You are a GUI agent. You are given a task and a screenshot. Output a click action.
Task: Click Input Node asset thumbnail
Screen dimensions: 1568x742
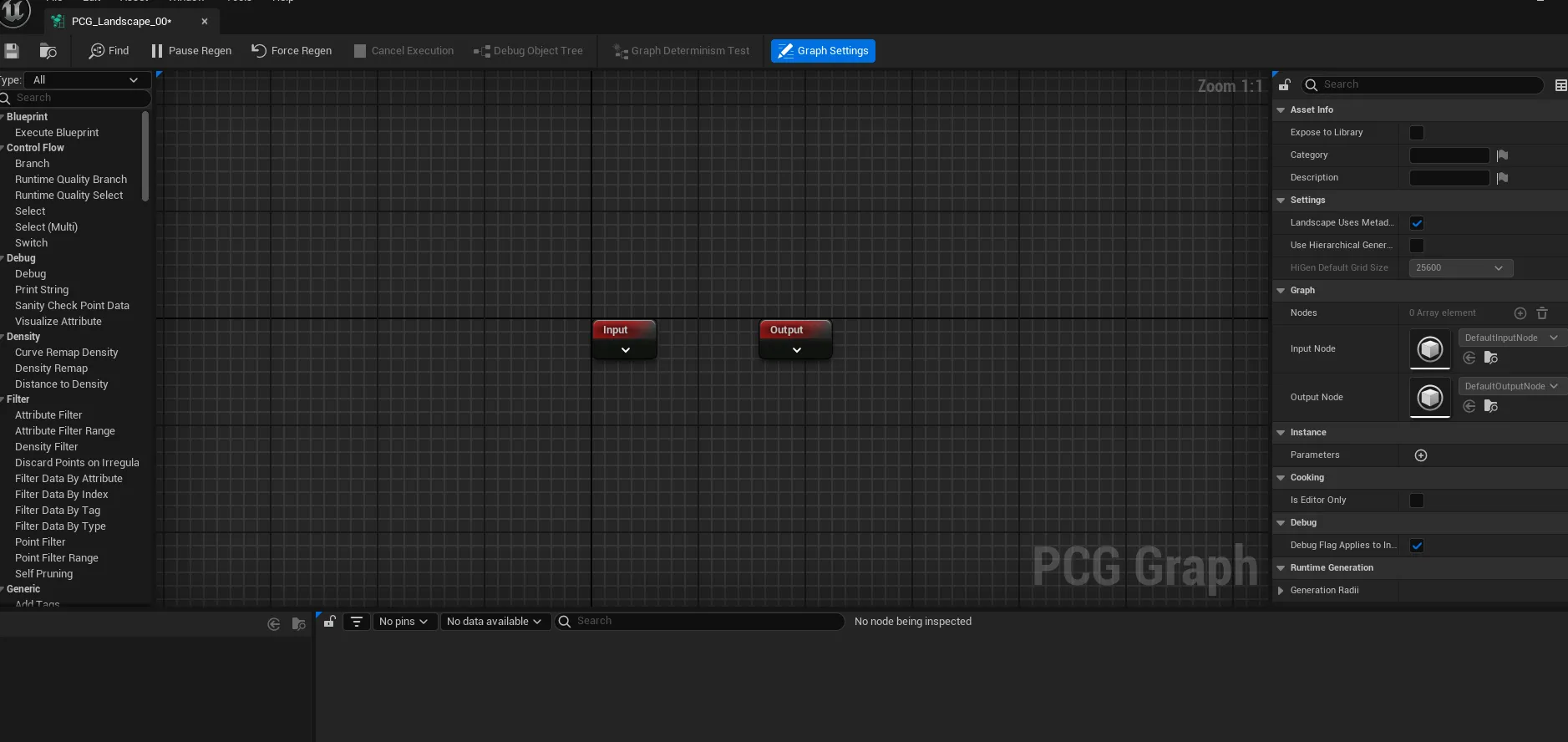(1430, 349)
